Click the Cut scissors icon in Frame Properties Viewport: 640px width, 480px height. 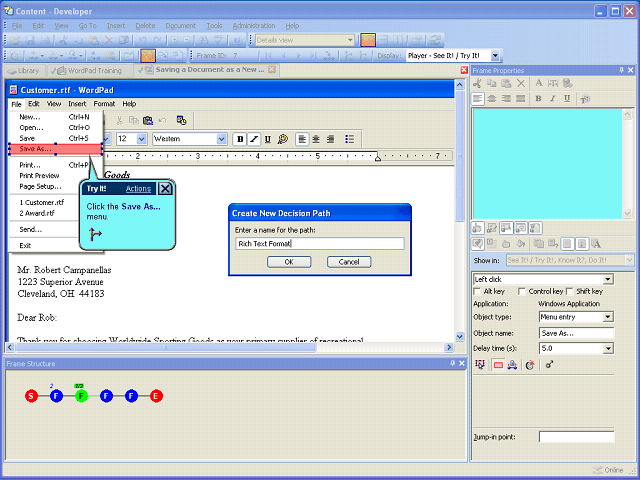[477, 83]
